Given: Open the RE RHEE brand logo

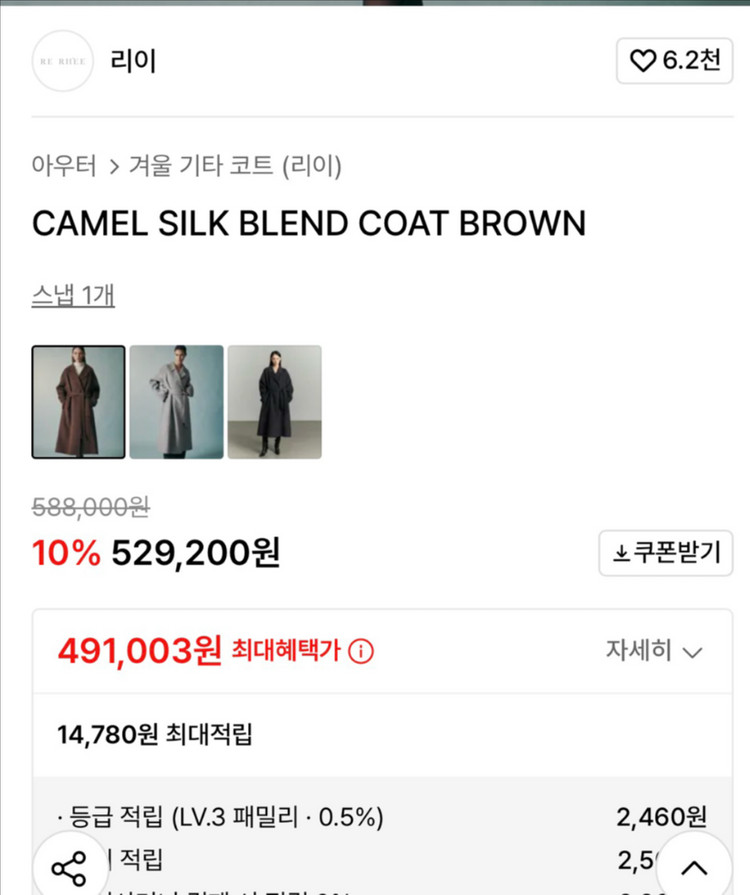Looking at the screenshot, I should tap(63, 61).
